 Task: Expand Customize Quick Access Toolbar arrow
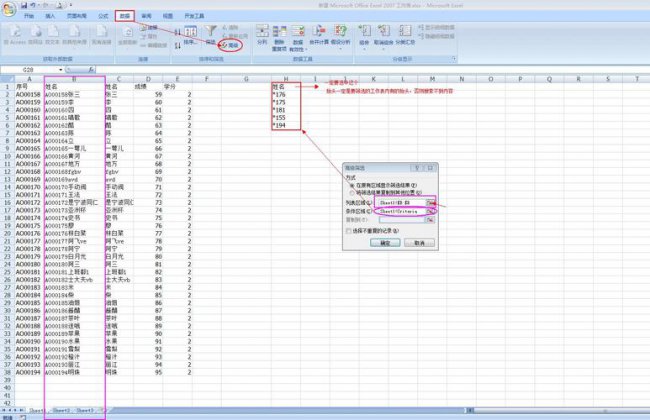[71, 5]
